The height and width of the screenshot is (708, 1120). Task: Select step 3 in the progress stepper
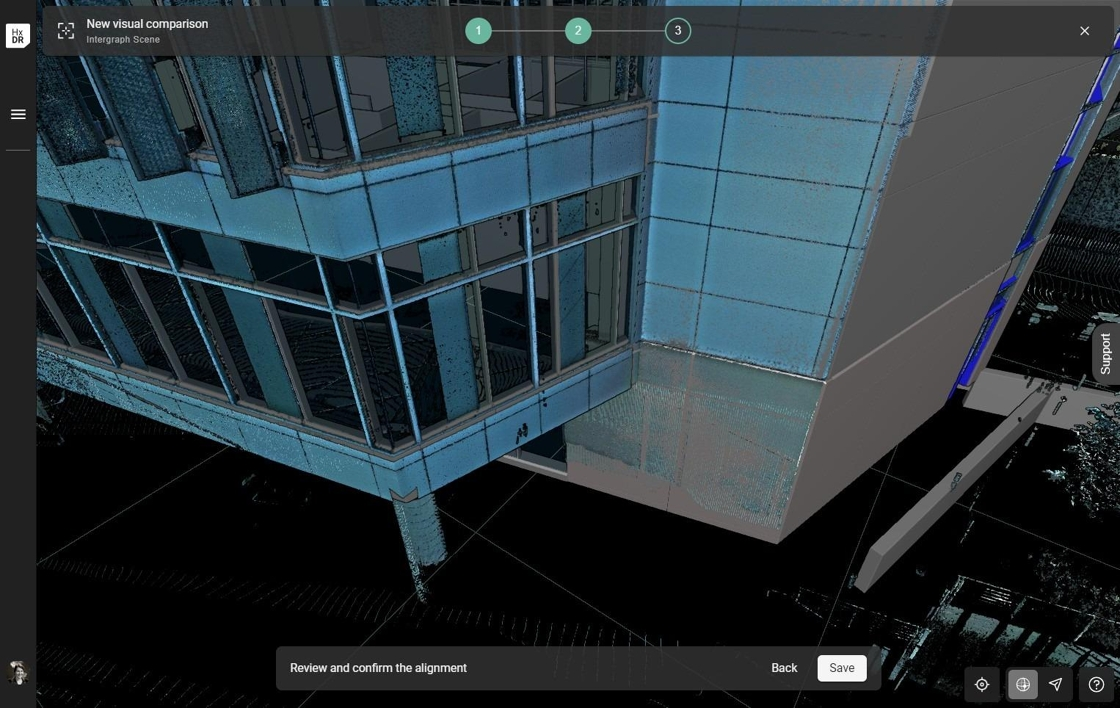click(678, 31)
